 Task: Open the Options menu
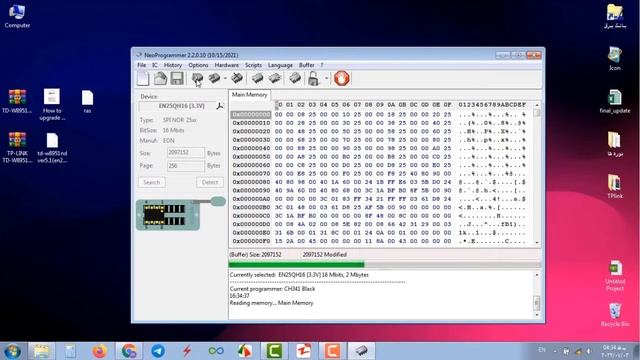coord(198,65)
